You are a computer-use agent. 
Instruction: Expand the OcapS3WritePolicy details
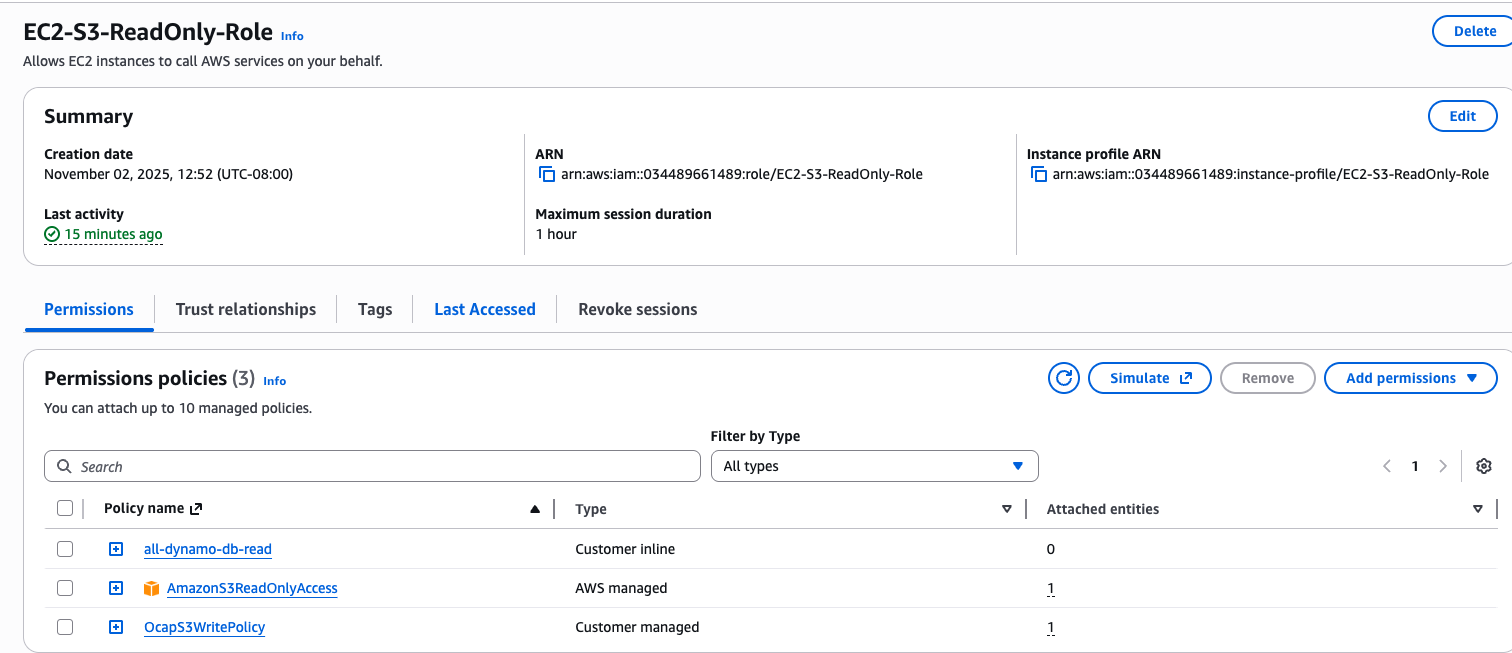(x=116, y=627)
